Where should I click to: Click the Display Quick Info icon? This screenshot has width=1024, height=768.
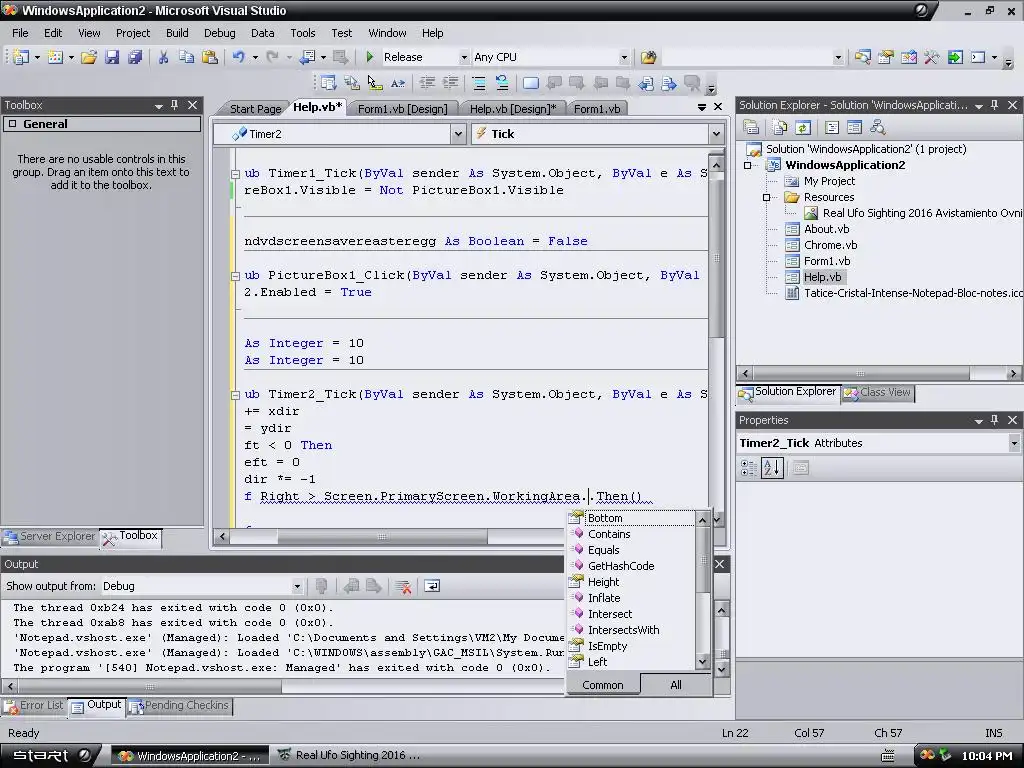(374, 83)
